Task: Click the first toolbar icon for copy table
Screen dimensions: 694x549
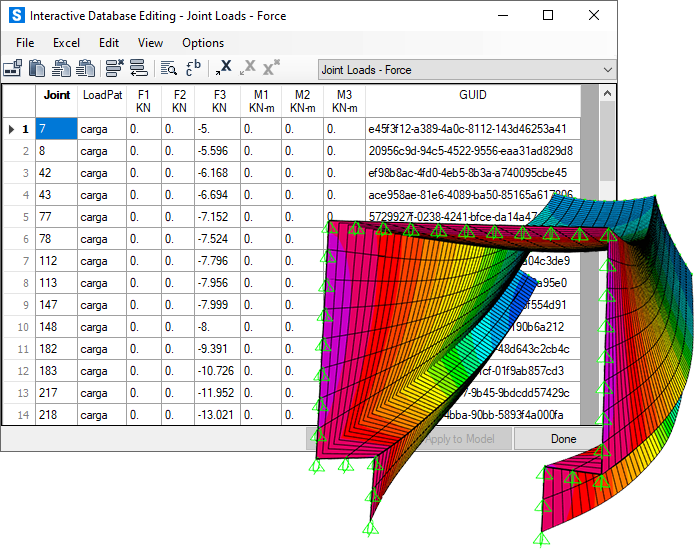Action: pyautogui.click(x=13, y=69)
